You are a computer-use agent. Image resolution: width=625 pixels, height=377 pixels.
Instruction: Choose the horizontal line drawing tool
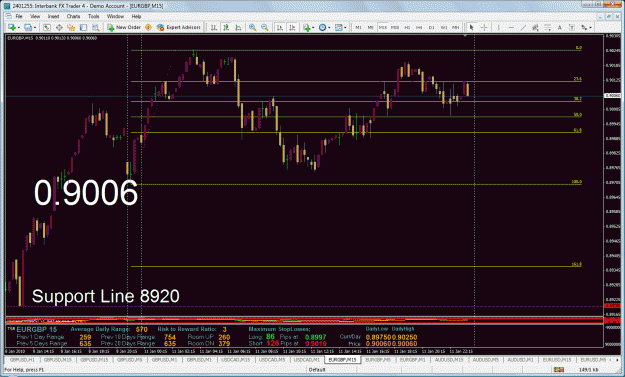[511, 27]
